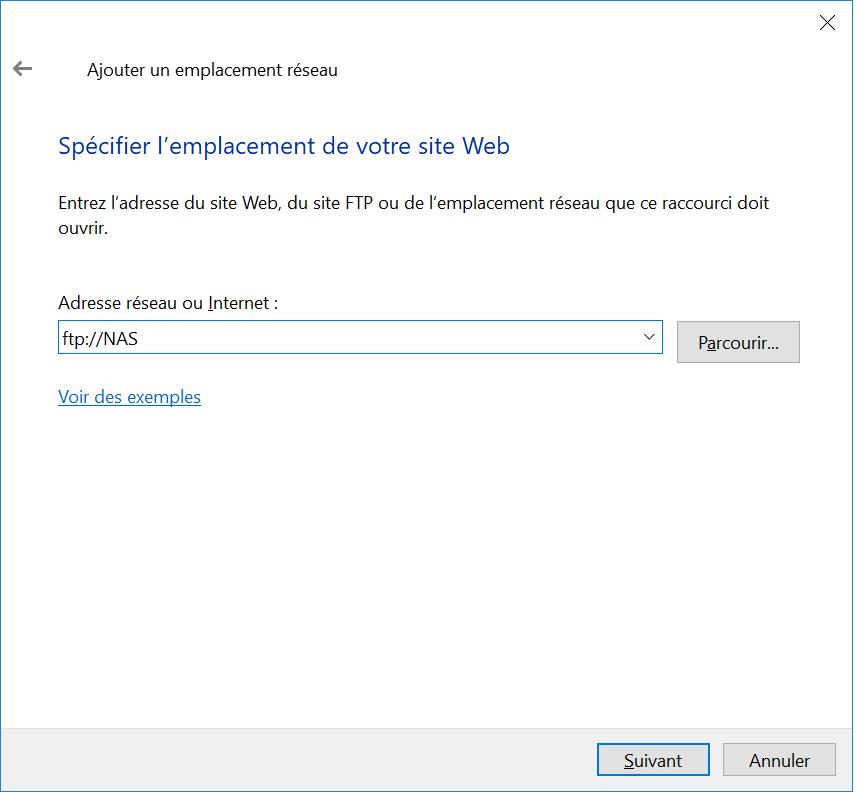858x792 pixels.
Task: Click the Ajouter un emplacement réseau title
Action: point(212,70)
